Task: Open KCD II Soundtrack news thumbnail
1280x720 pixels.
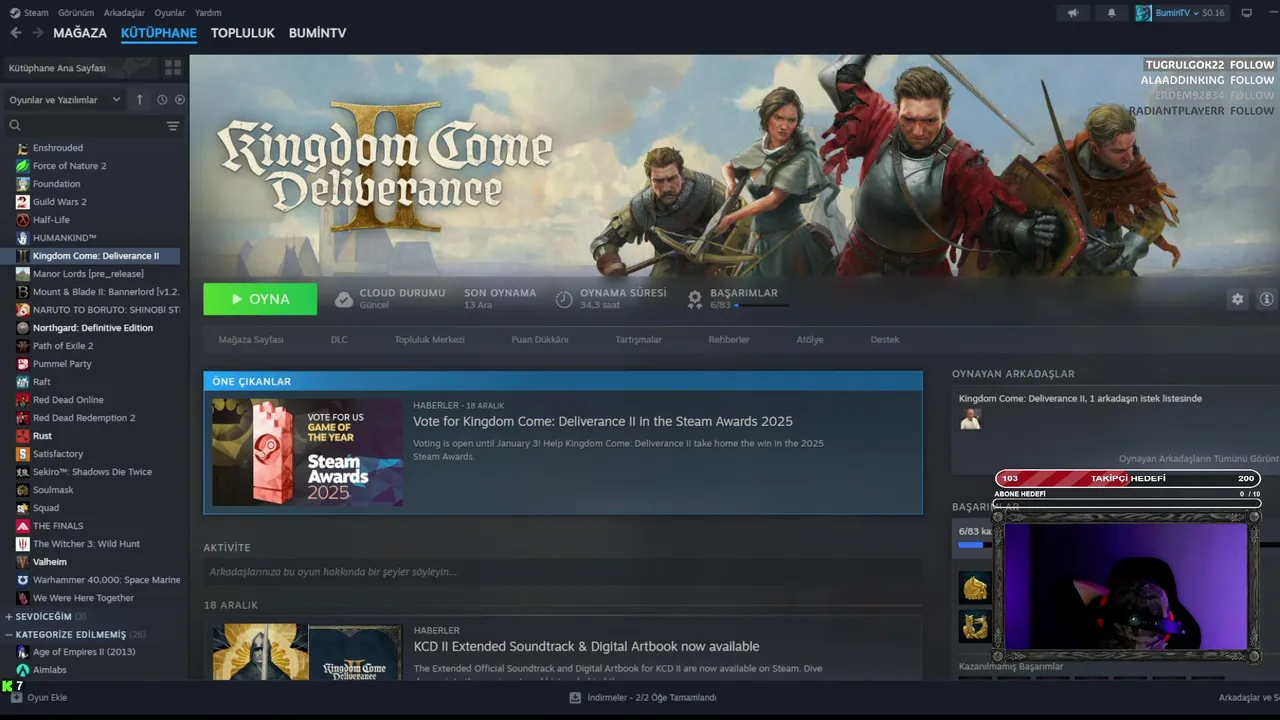Action: tap(308, 651)
